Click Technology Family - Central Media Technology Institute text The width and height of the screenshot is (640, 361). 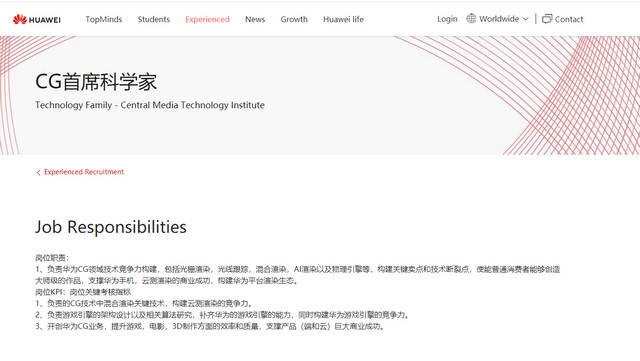tap(150, 105)
